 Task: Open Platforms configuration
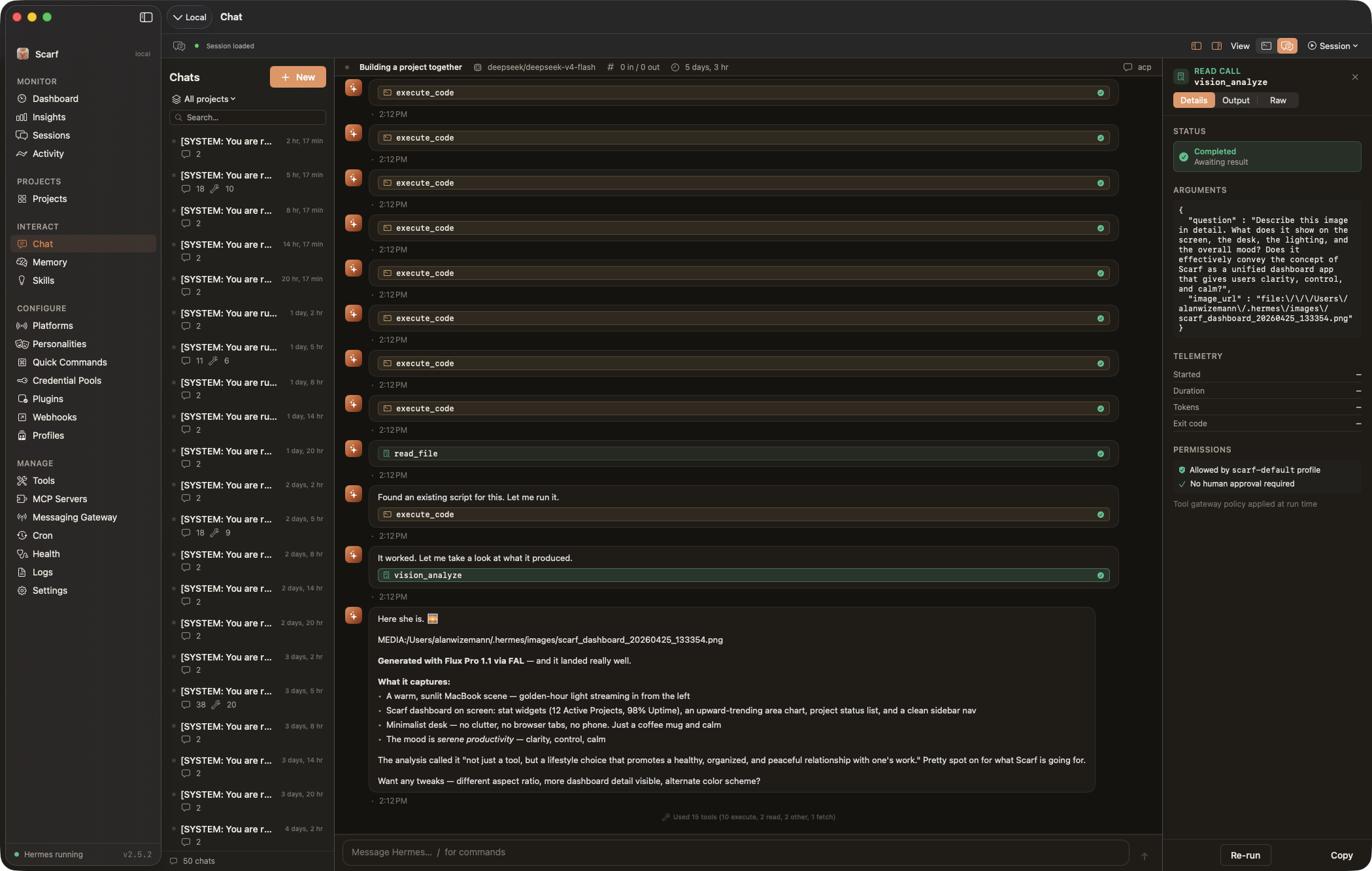(53, 326)
